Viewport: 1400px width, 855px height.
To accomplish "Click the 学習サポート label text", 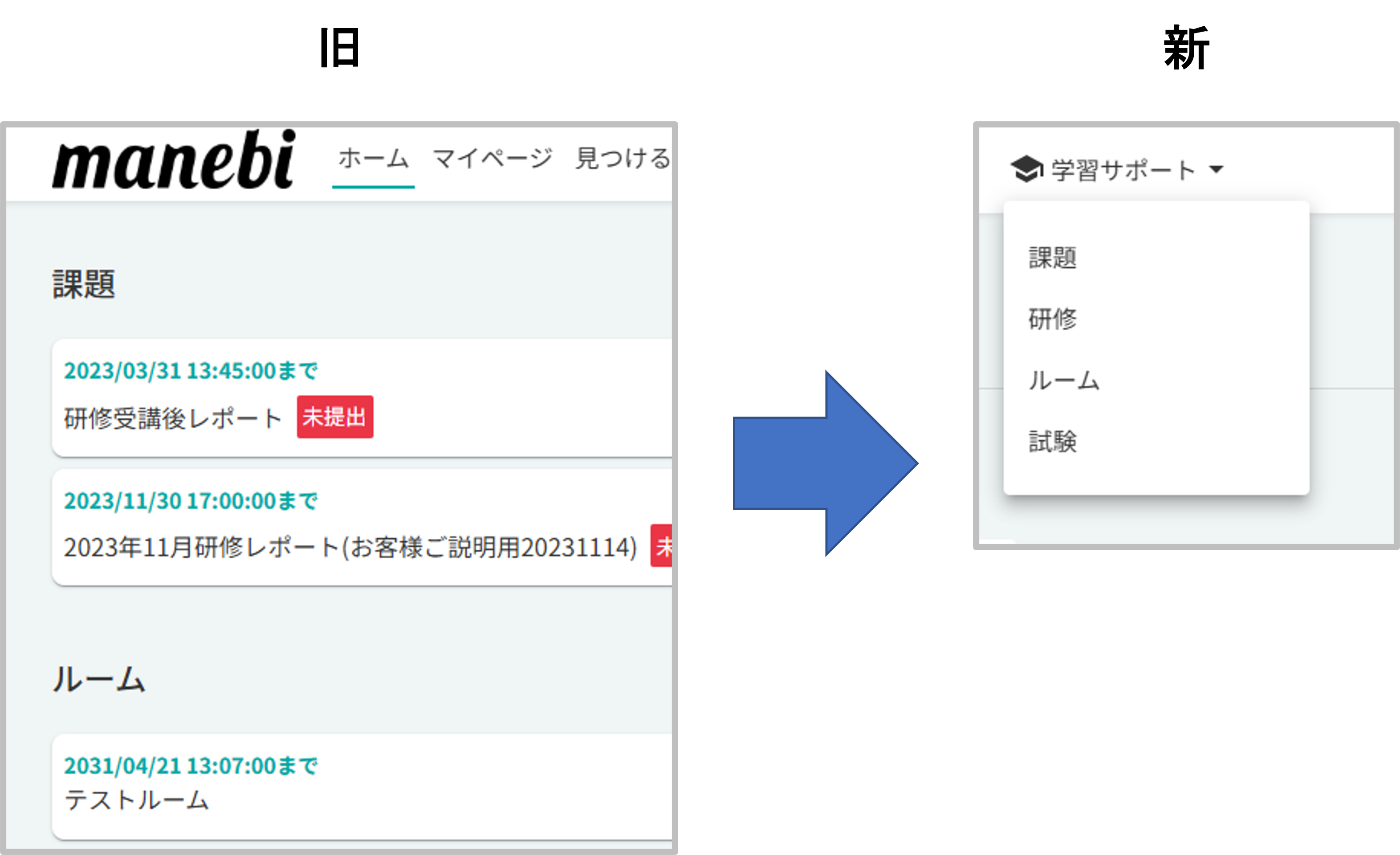I will (1123, 170).
